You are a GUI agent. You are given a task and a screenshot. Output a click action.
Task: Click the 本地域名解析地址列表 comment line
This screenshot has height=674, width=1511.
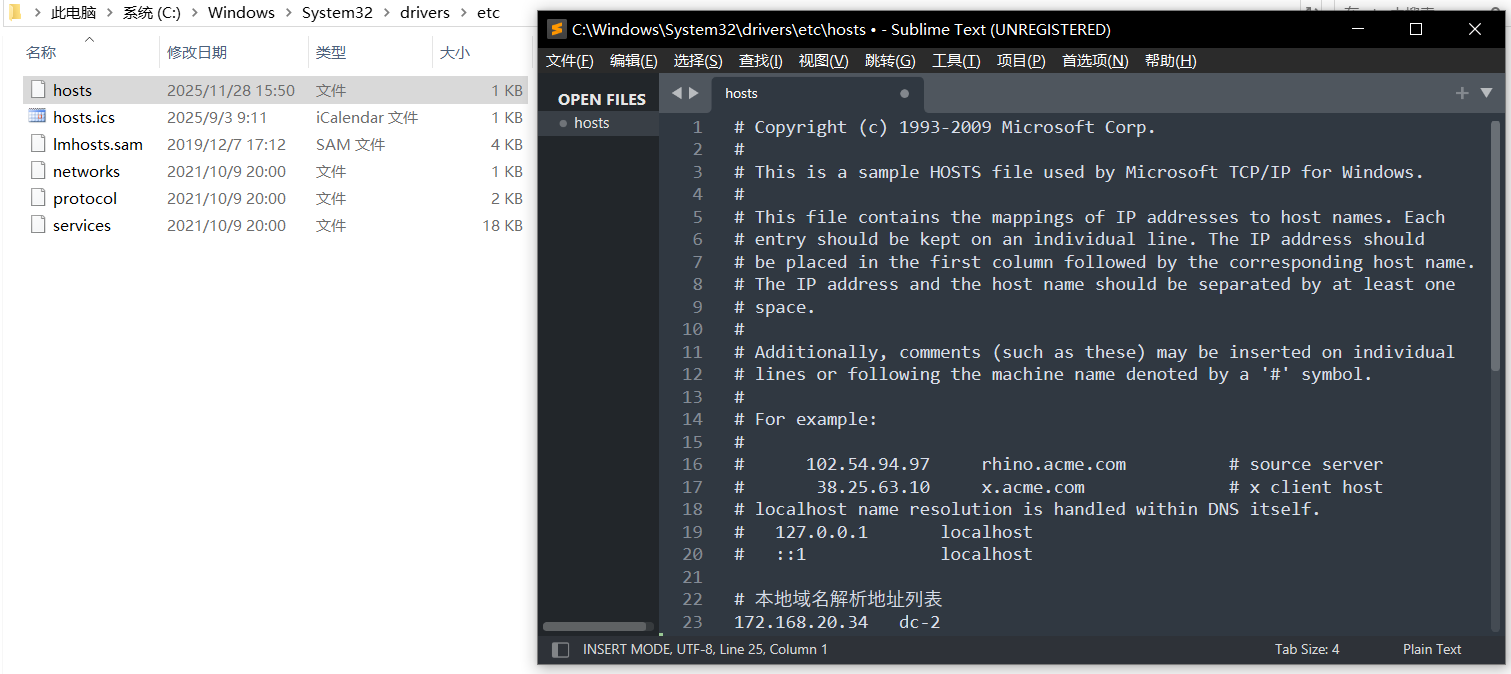tap(838, 599)
